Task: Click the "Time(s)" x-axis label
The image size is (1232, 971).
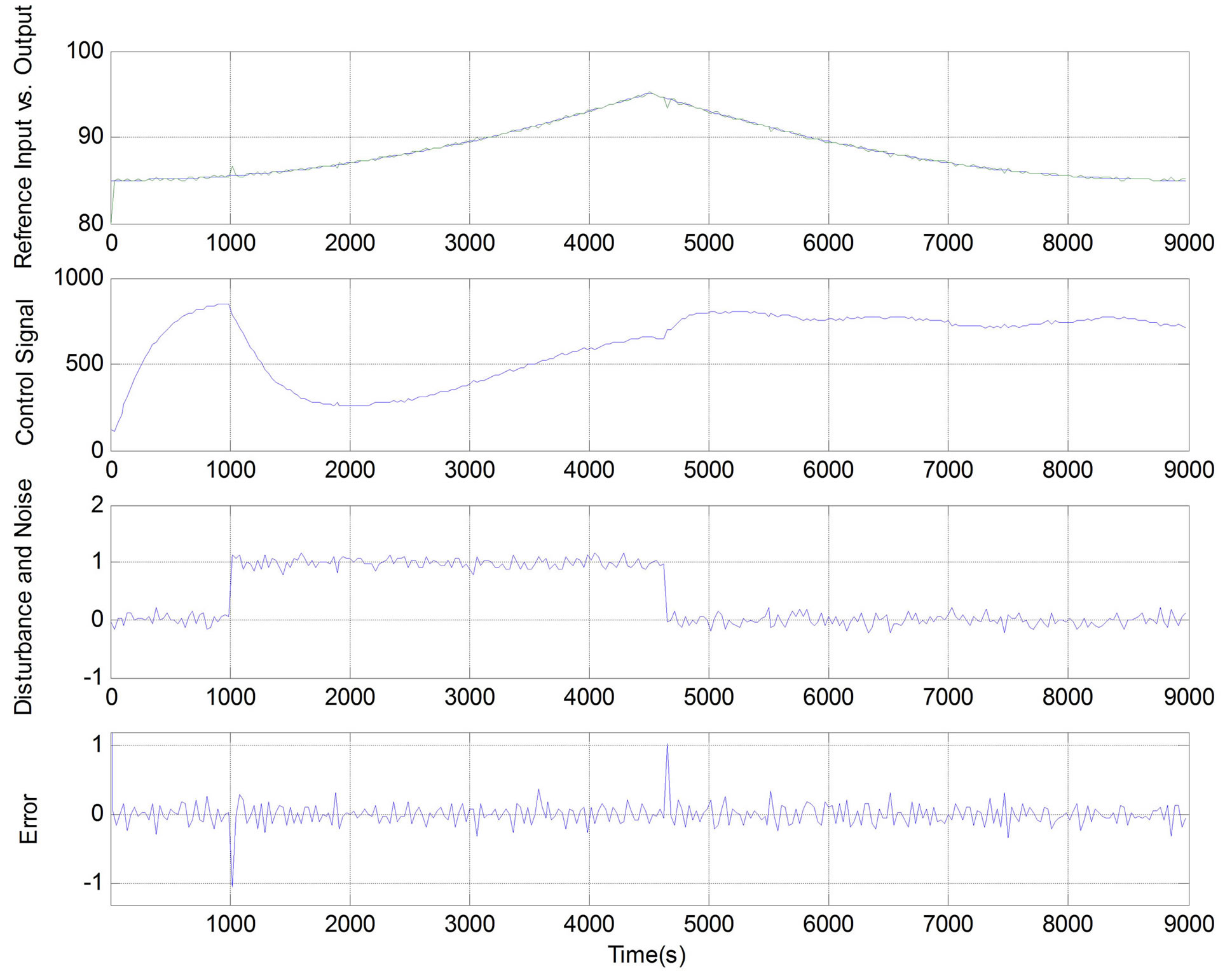Action: point(647,954)
